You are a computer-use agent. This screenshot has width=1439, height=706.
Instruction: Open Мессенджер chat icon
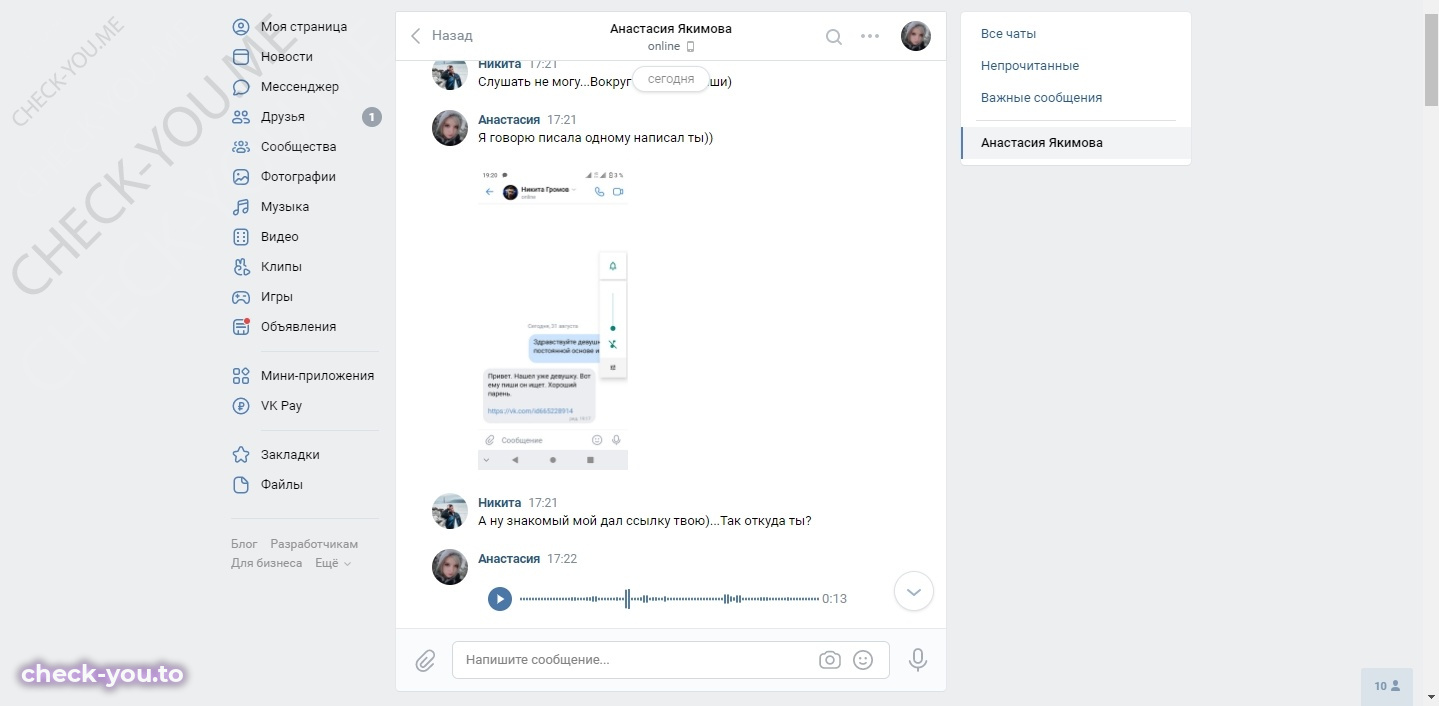tap(241, 87)
